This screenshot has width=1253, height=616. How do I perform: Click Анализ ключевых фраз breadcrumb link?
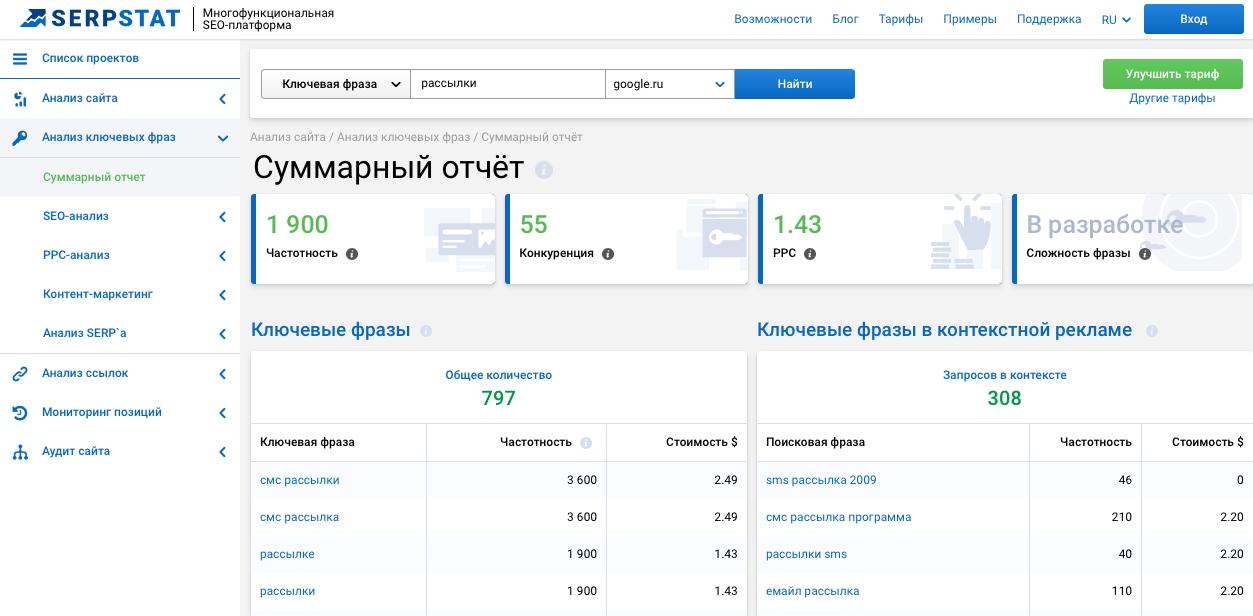(x=403, y=137)
